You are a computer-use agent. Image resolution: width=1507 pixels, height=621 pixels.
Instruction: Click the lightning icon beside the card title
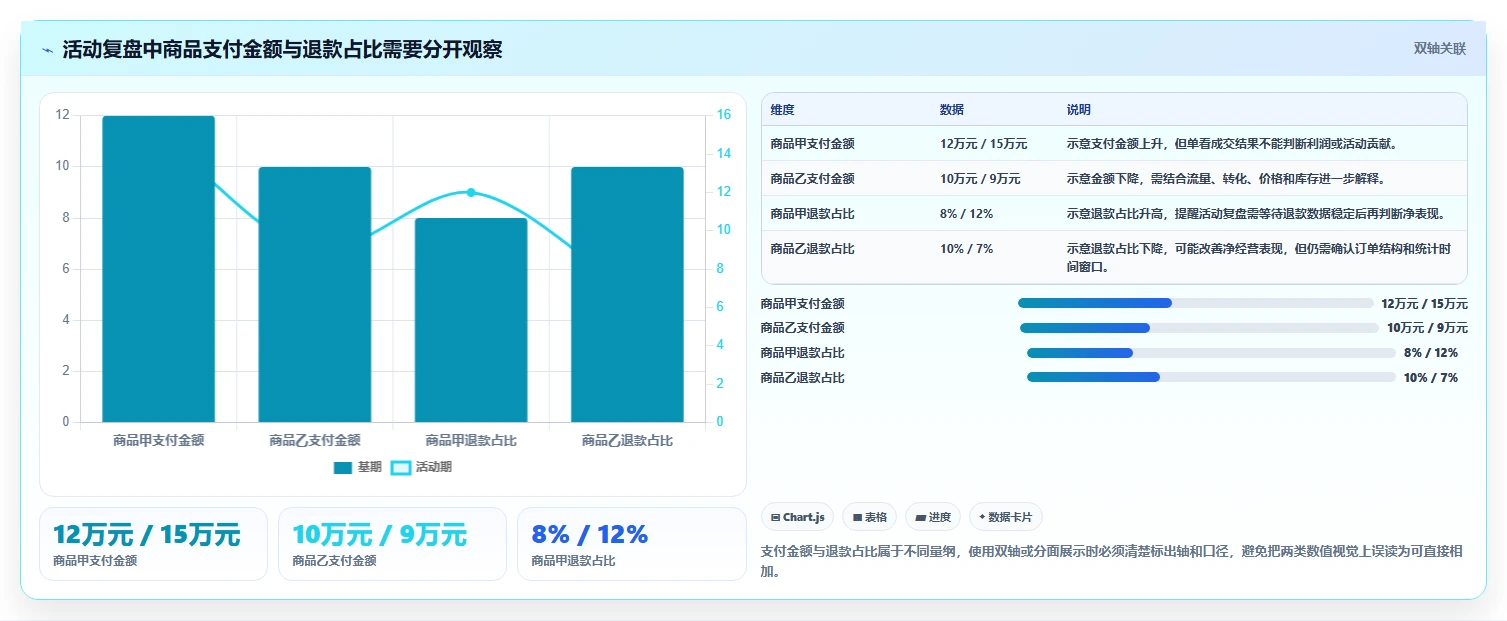pos(47,50)
